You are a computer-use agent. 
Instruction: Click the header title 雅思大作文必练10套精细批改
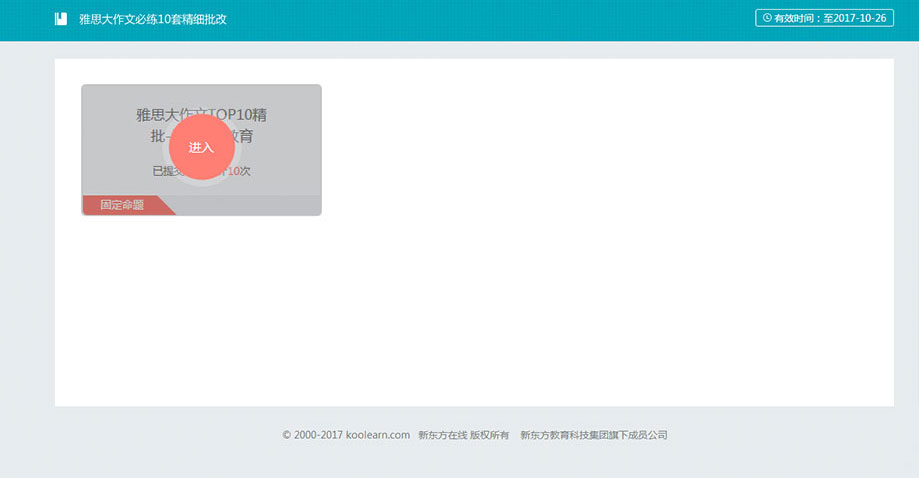coord(153,19)
